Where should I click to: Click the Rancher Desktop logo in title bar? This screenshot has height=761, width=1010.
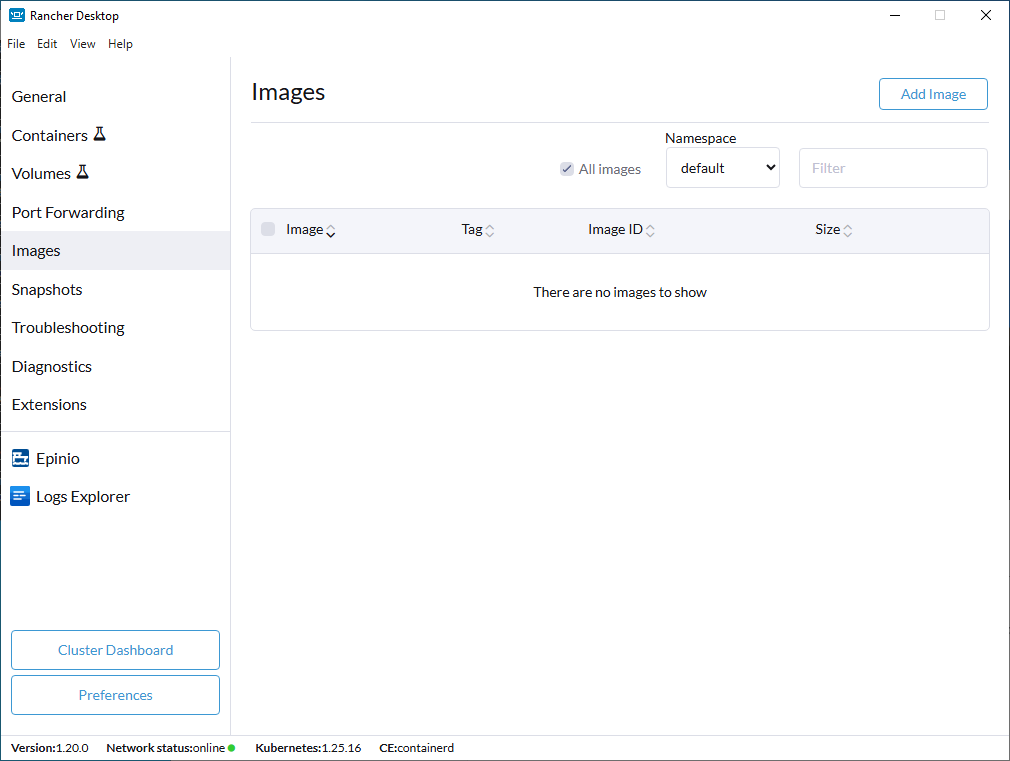click(17, 15)
